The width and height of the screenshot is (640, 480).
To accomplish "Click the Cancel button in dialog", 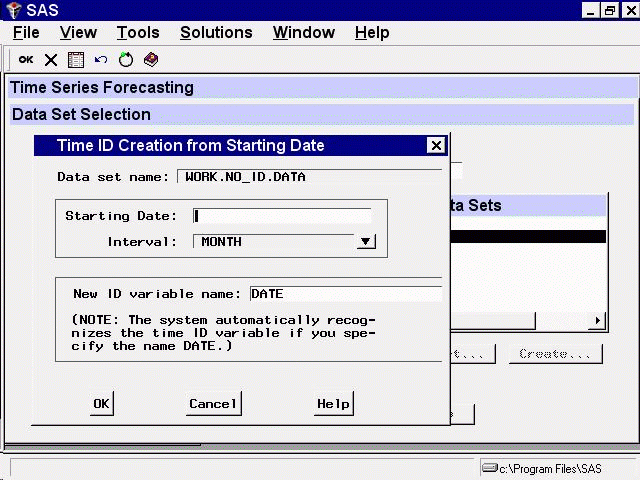I will pos(213,404).
